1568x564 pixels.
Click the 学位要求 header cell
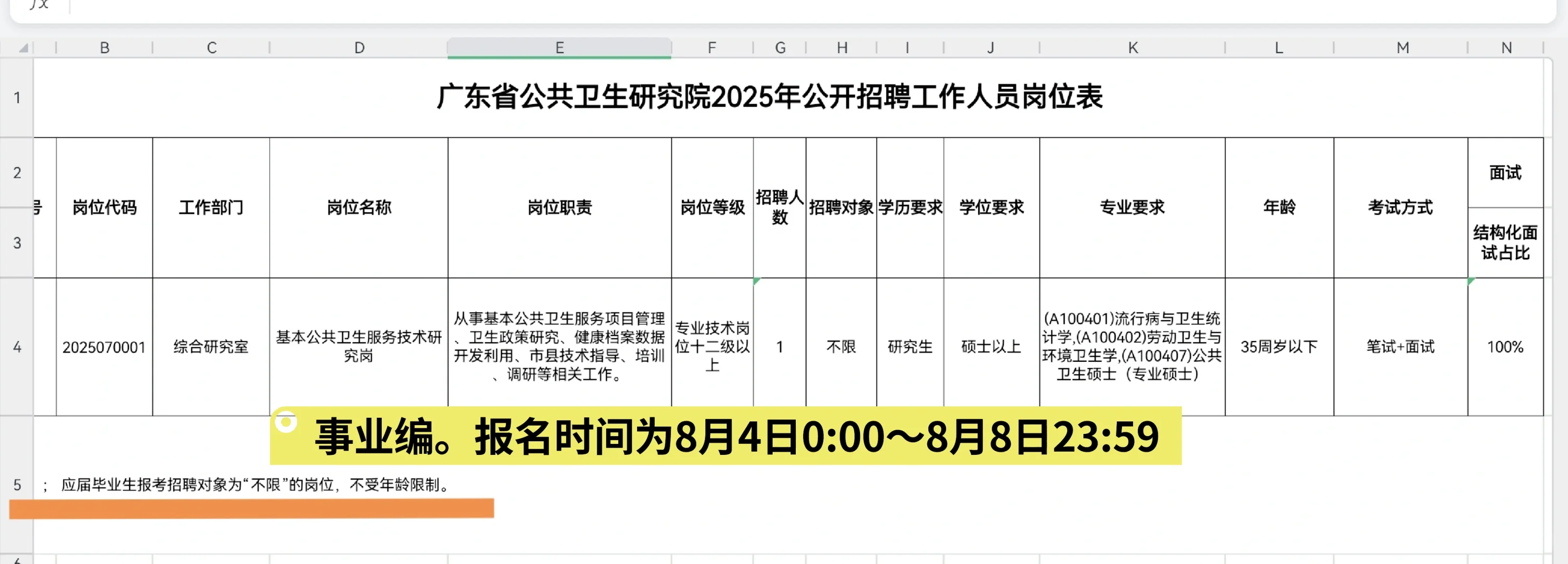992,208
